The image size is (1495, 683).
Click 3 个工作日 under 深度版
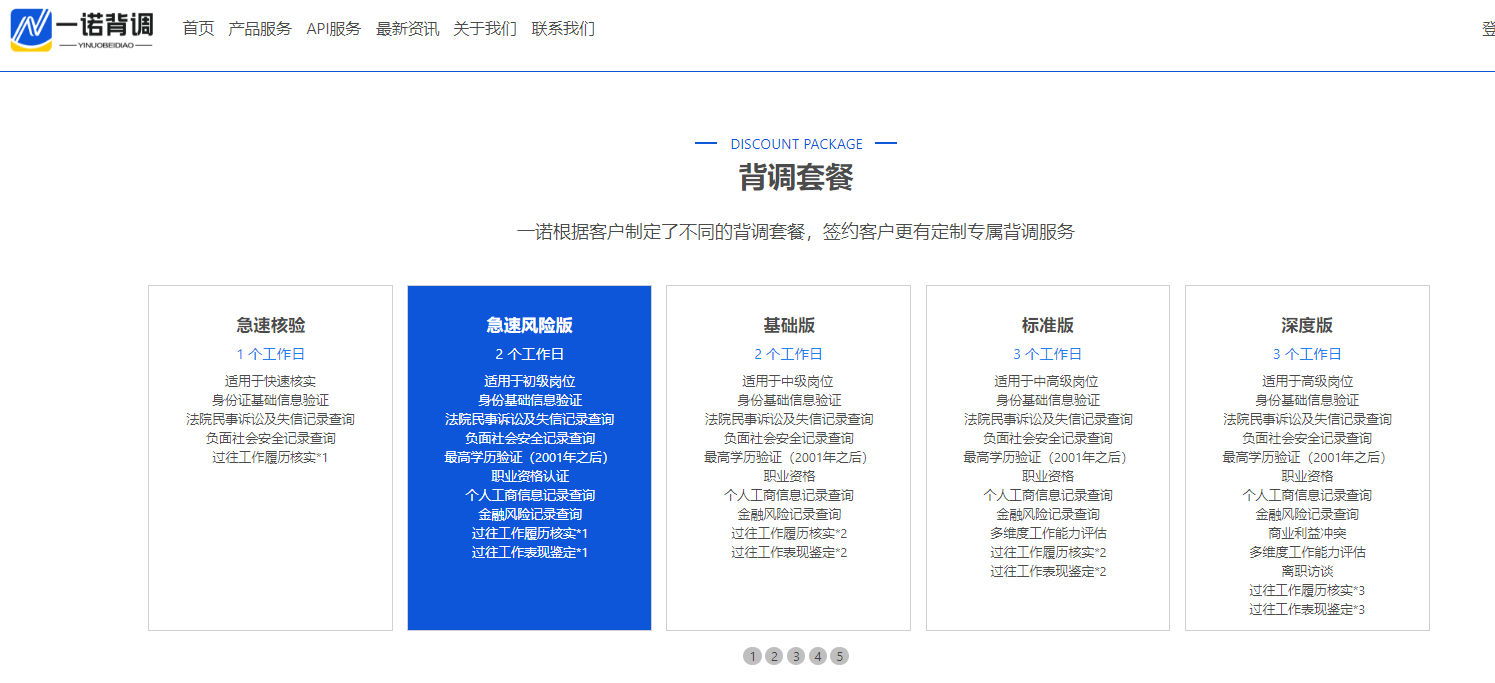click(x=1307, y=354)
